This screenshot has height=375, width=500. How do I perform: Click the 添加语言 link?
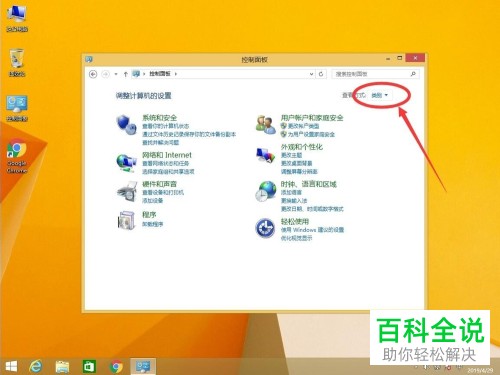click(x=291, y=193)
